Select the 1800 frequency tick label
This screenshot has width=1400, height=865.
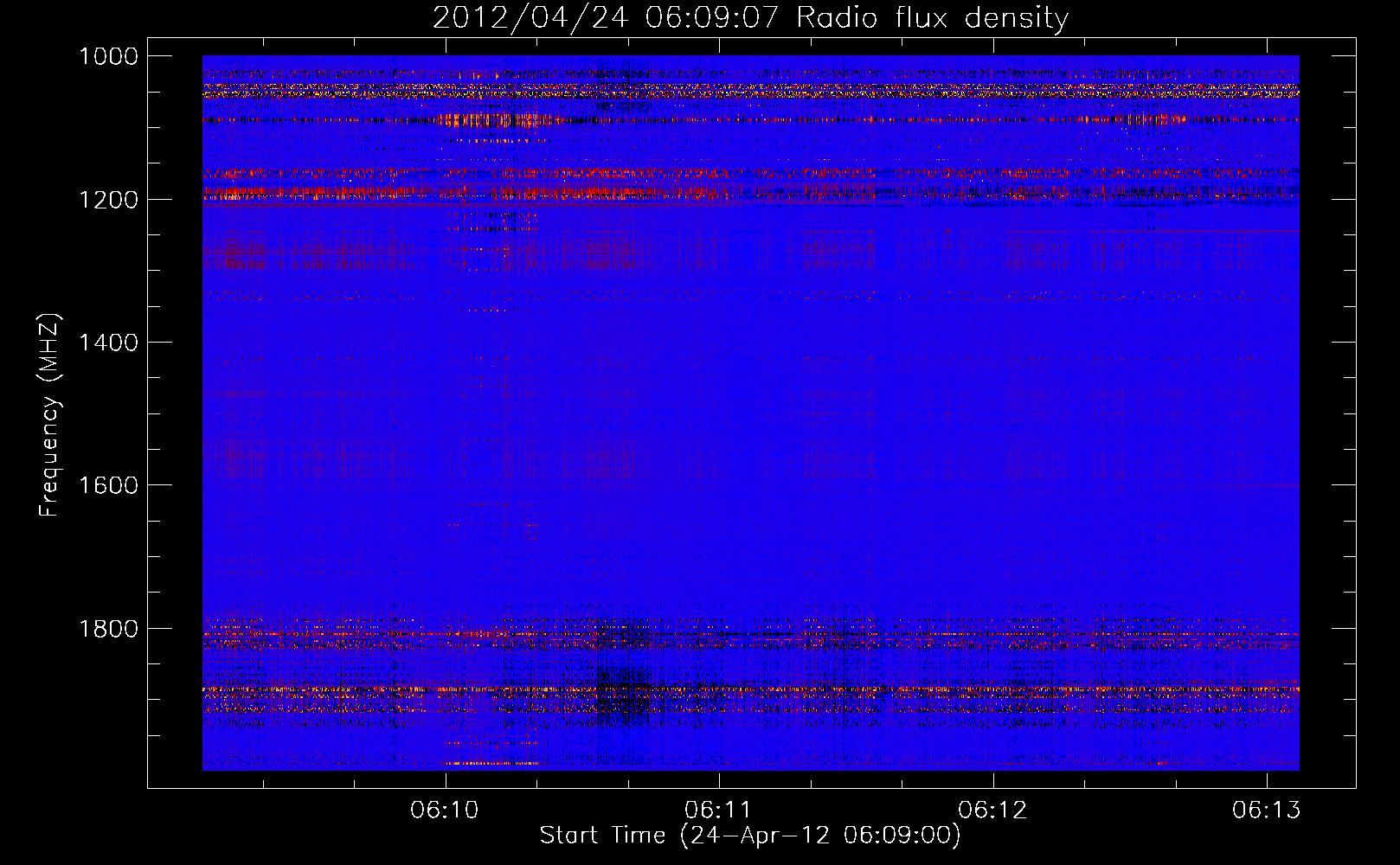point(109,629)
